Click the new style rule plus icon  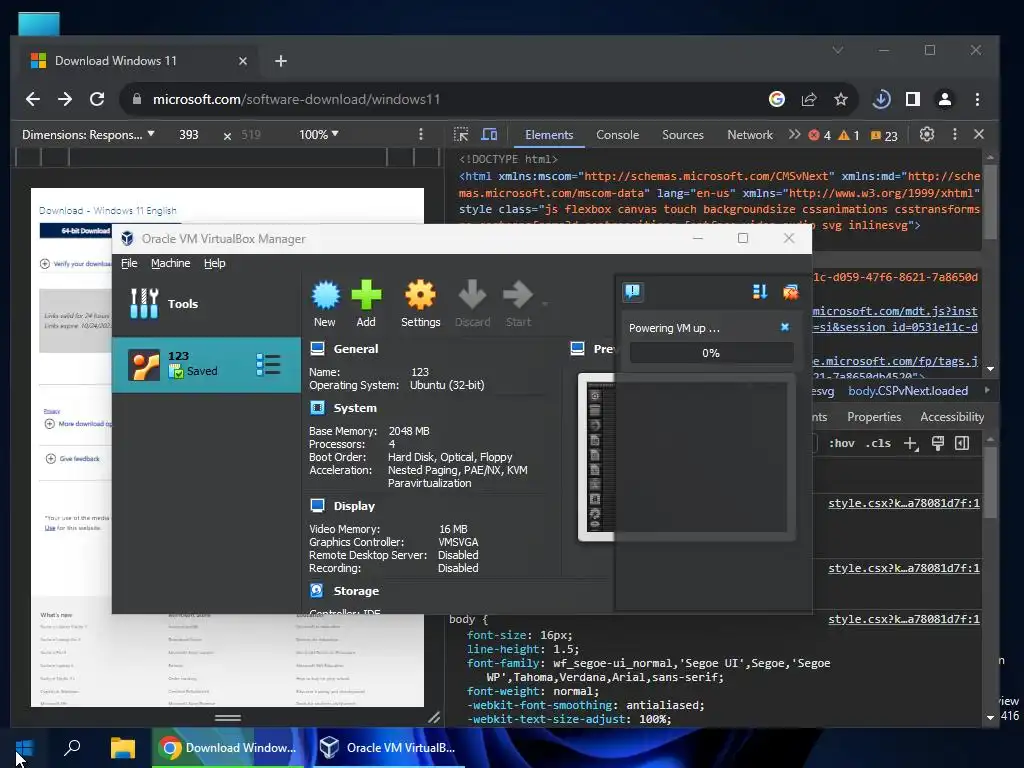point(910,443)
